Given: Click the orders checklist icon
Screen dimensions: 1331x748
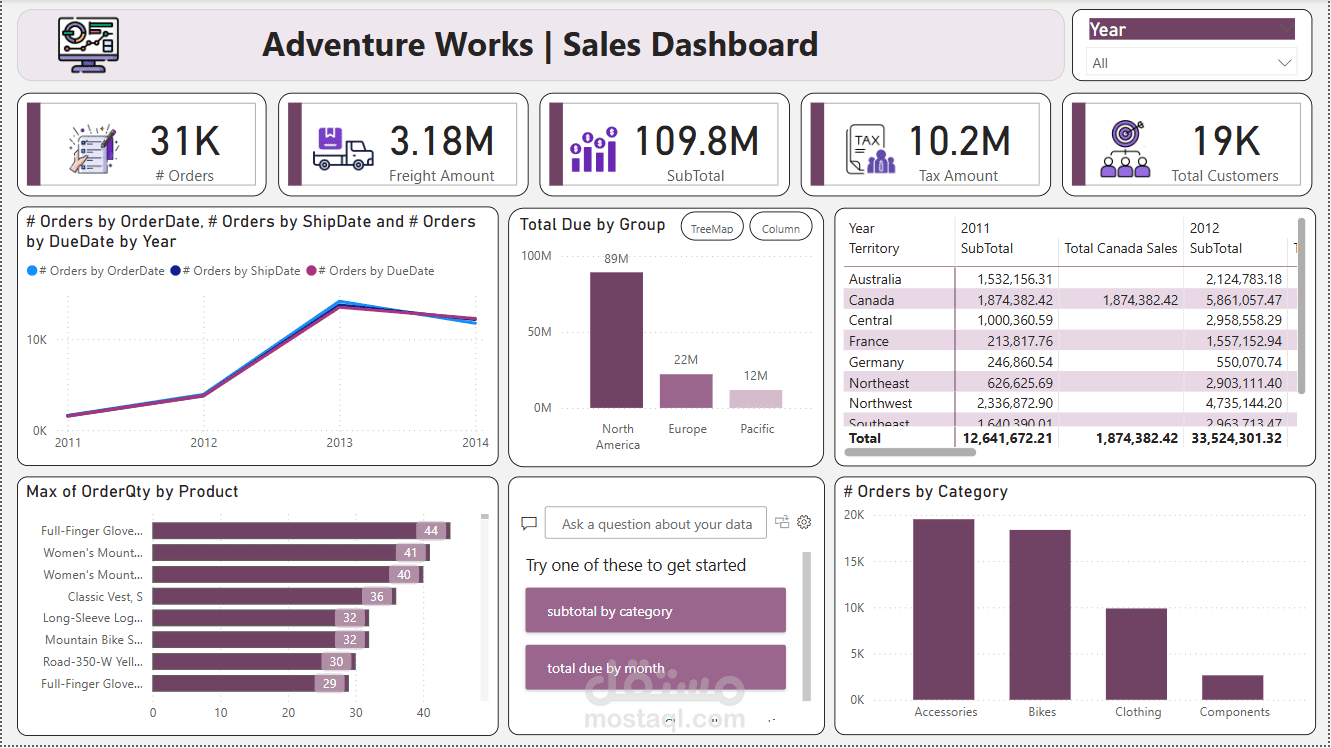Looking at the screenshot, I should tap(93, 151).
